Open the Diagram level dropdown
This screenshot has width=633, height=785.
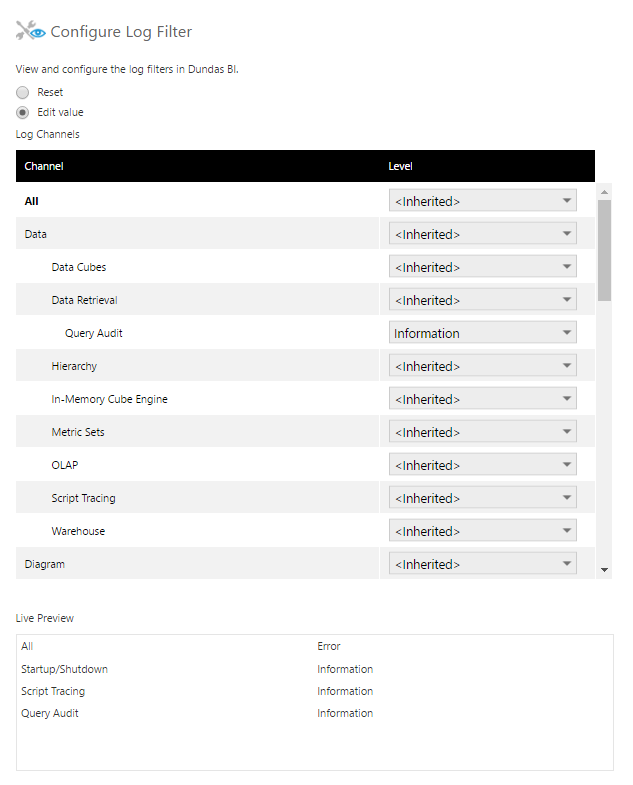tap(483, 564)
